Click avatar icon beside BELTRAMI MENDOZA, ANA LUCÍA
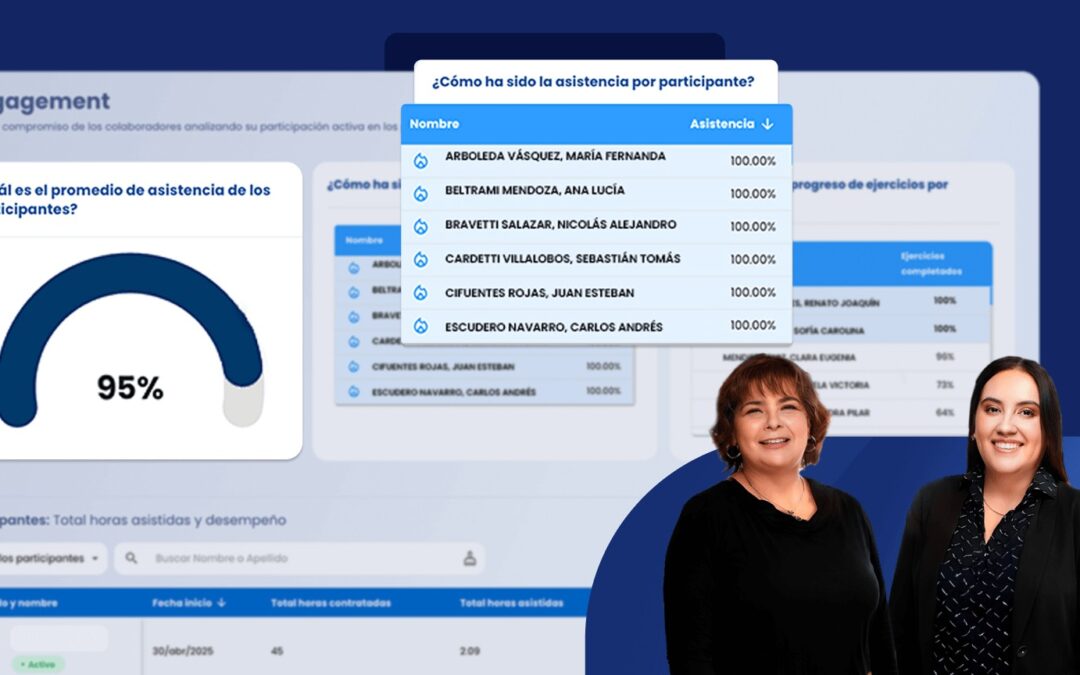1080x675 pixels. tap(421, 194)
